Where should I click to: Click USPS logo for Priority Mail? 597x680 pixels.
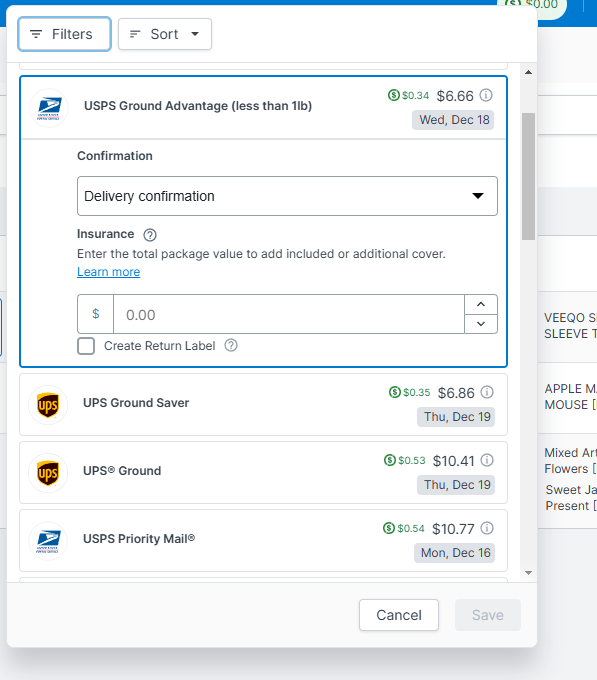48,541
